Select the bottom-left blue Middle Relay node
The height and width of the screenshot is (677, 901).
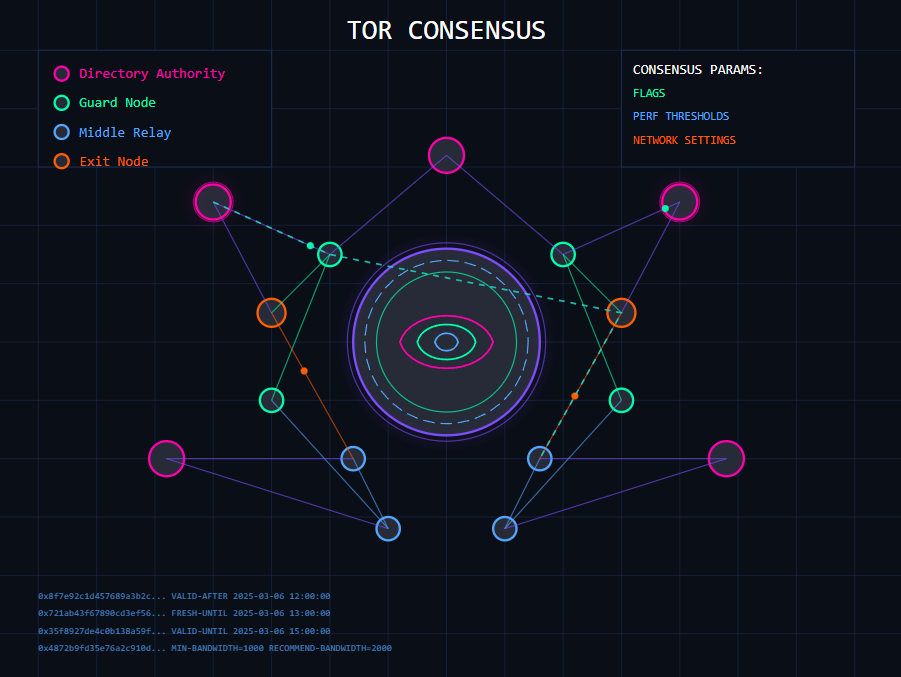(388, 529)
